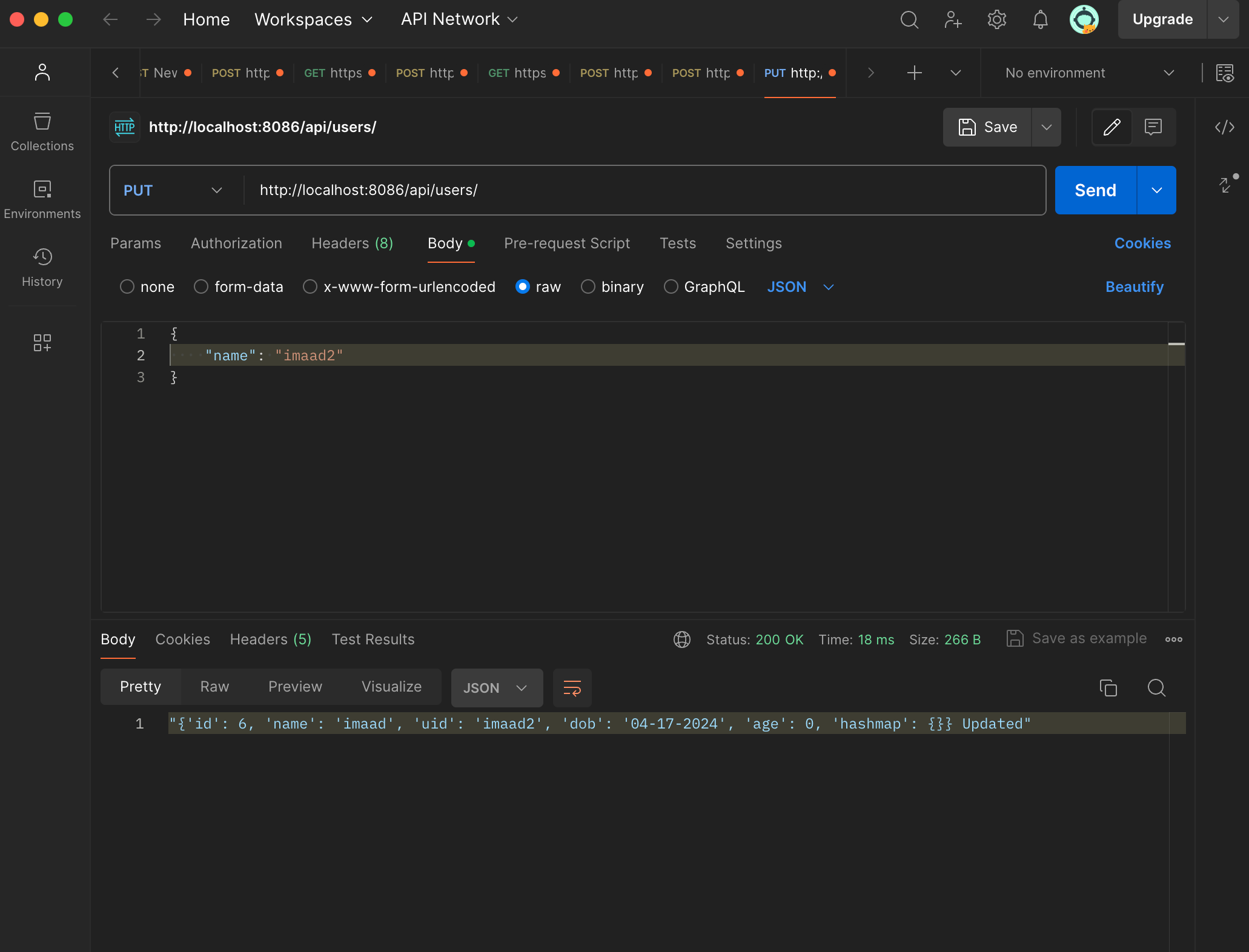The image size is (1249, 952).
Task: Switch to the Tests tab
Action: click(x=678, y=243)
